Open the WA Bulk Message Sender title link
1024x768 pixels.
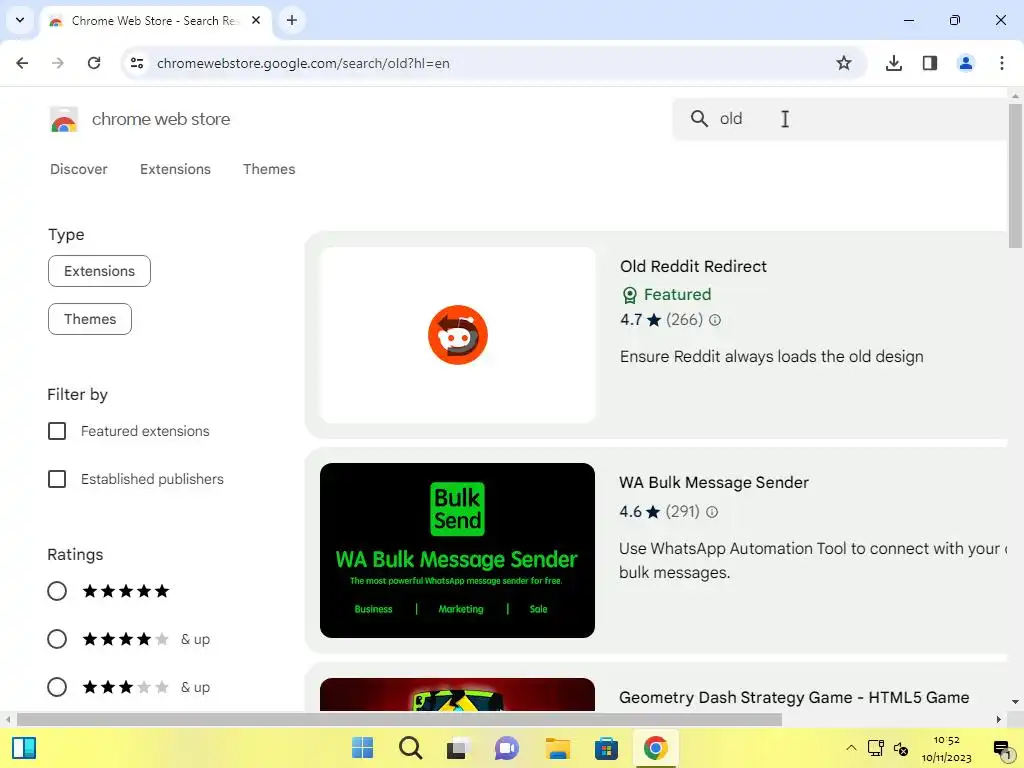point(714,483)
